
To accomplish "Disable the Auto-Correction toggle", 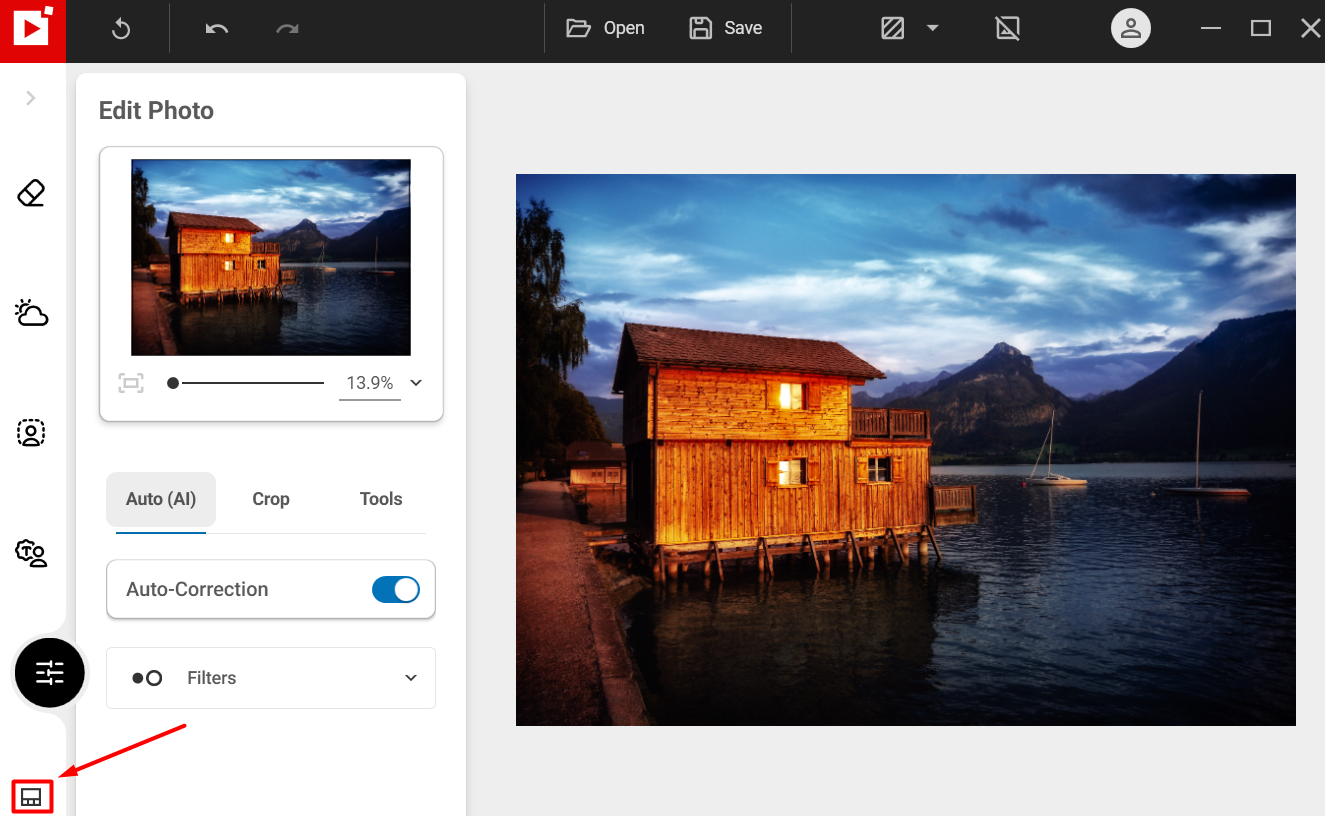I will [x=396, y=590].
